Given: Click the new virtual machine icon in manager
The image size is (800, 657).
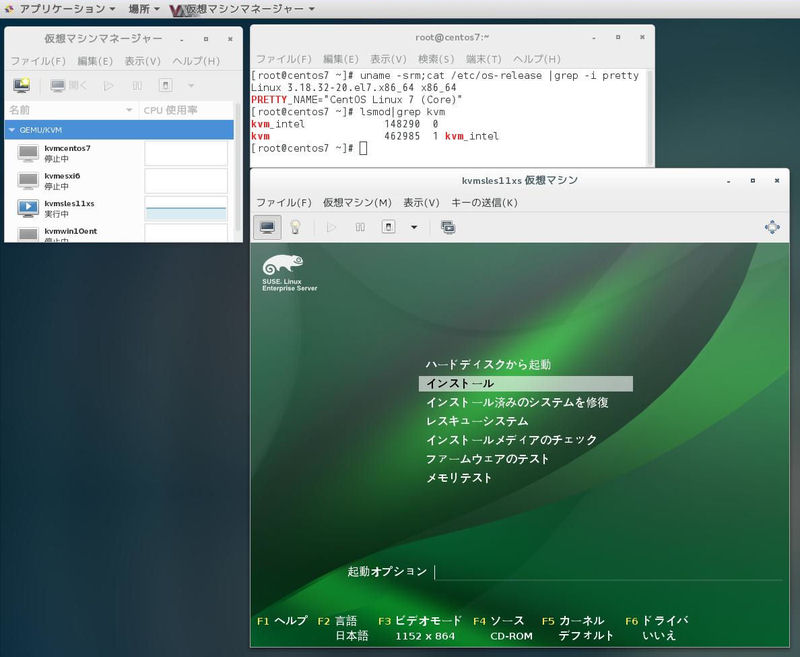Looking at the screenshot, I should [21, 85].
